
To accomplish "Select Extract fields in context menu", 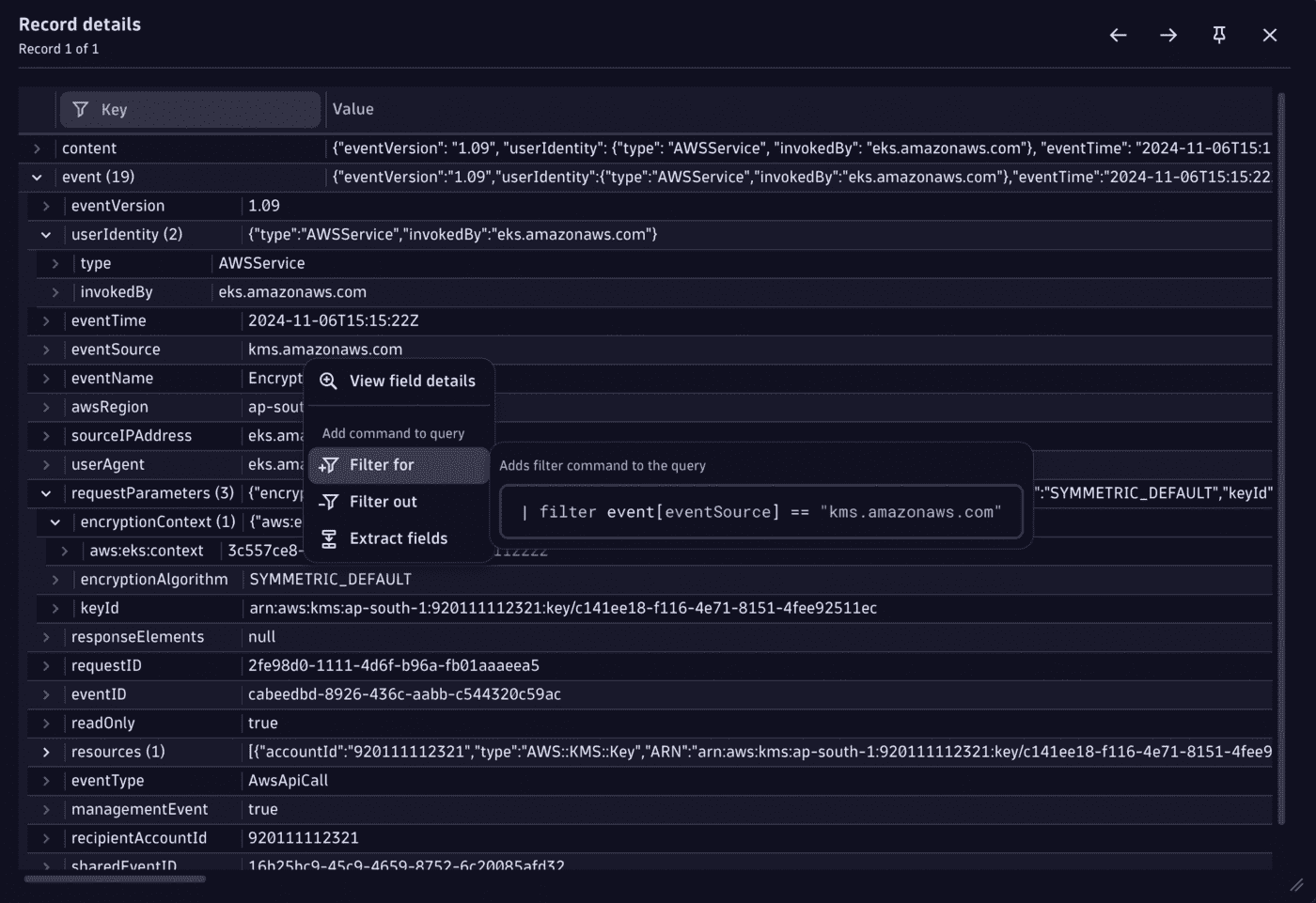I will coord(399,538).
